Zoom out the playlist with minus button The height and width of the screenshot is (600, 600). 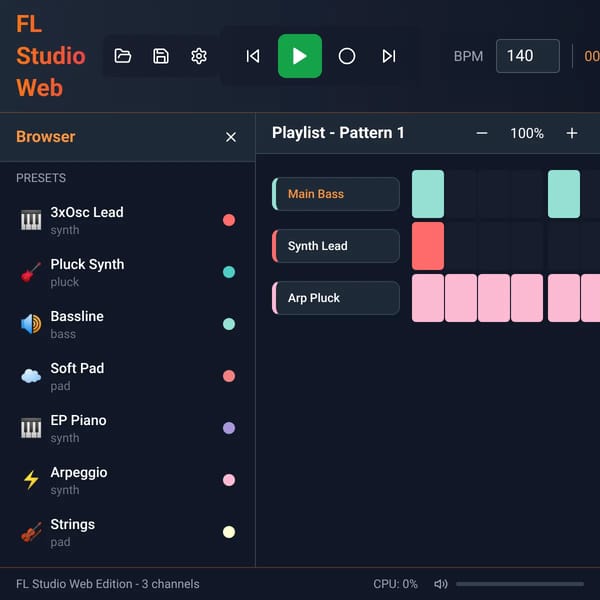click(482, 133)
